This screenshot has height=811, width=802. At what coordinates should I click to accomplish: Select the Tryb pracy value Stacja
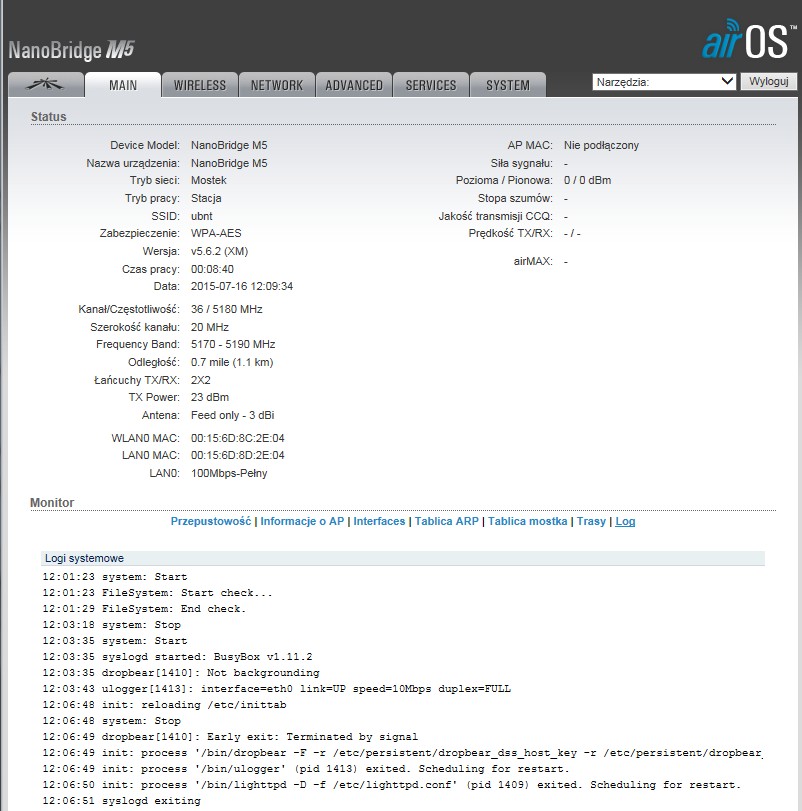(x=206, y=198)
